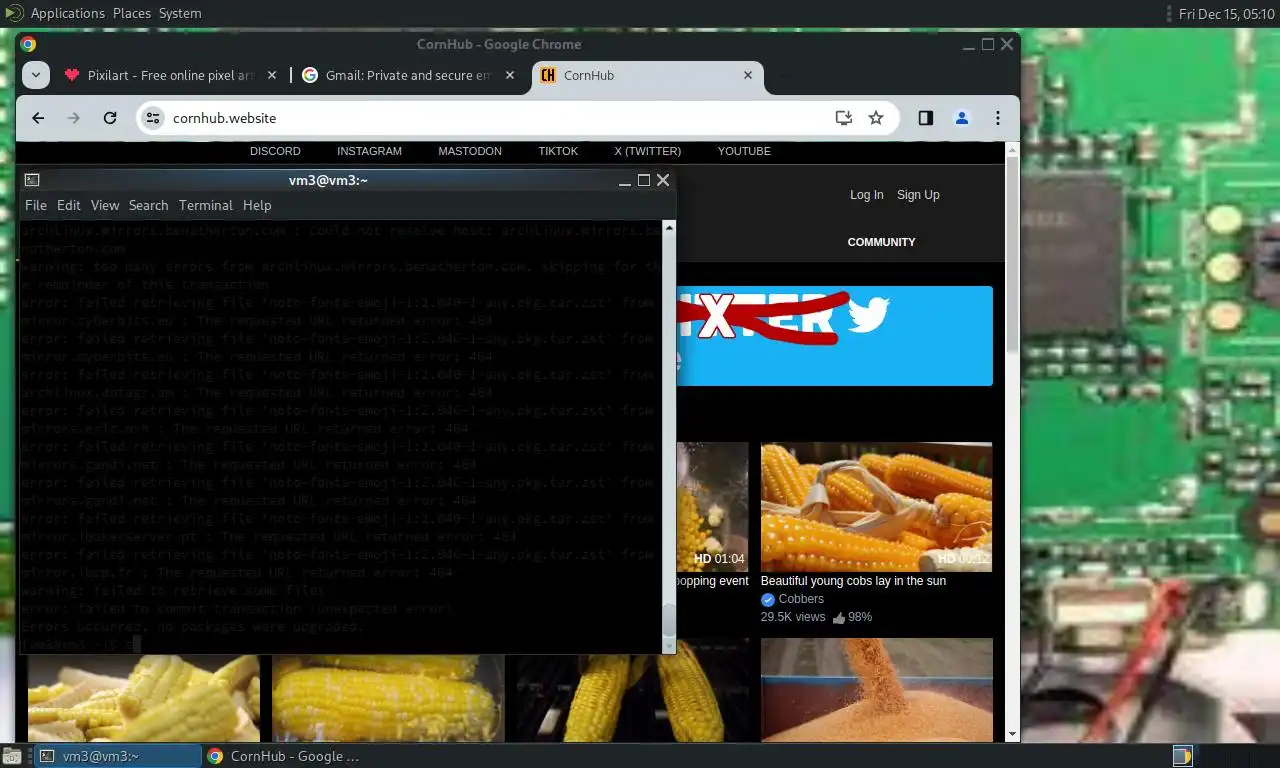The image size is (1280, 768).
Task: Expand the tab search dropdown in Chrome
Action: 36,75
